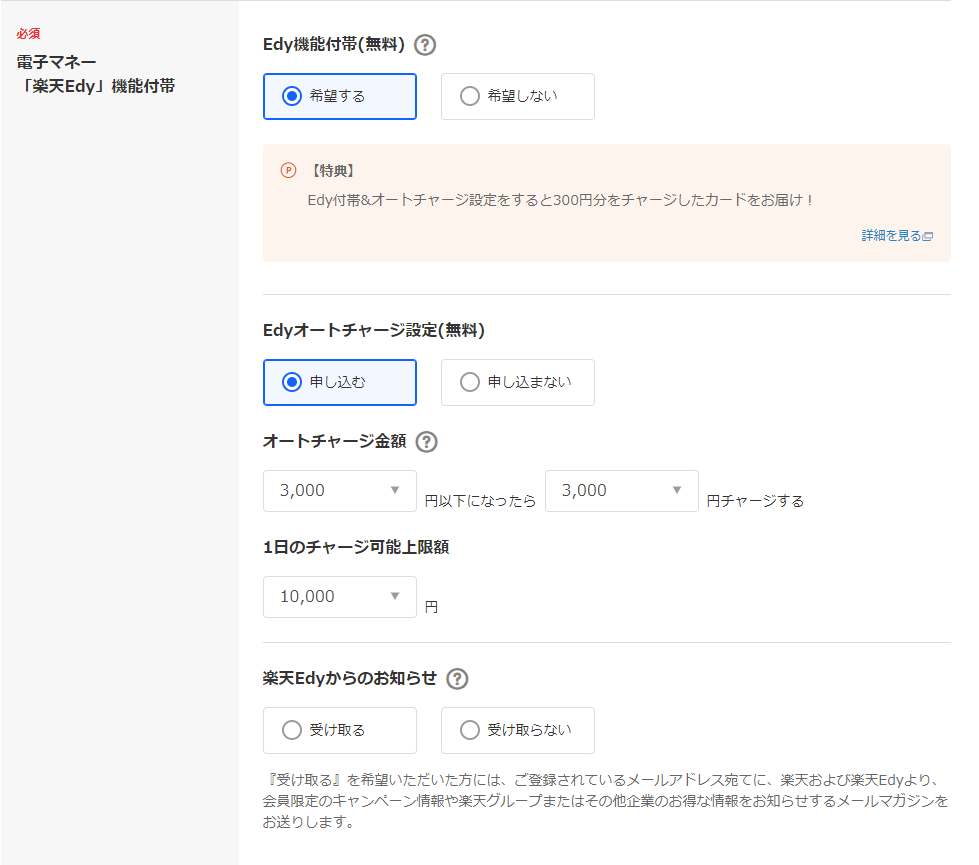
Task: Click the 【特典】 benefit heading
Action: click(333, 171)
